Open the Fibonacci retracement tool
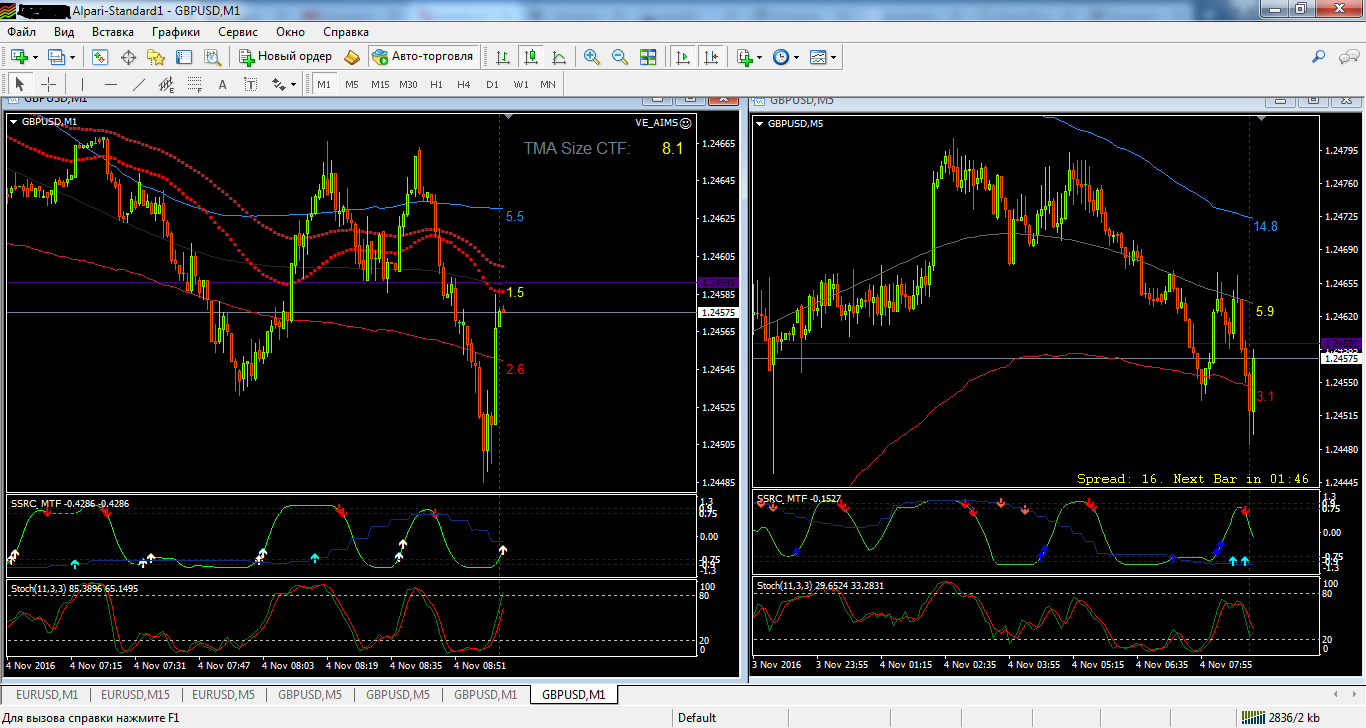Screen dimensions: 1366x728 coord(195,84)
